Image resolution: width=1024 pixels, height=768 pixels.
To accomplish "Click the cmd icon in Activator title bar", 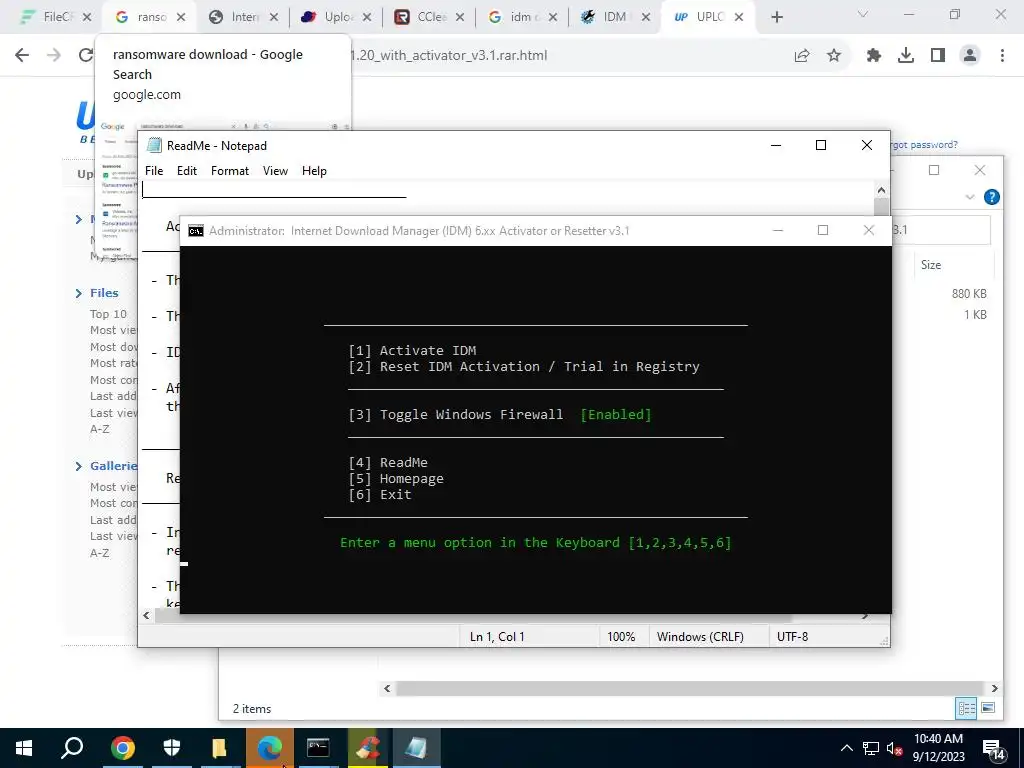I will point(195,231).
